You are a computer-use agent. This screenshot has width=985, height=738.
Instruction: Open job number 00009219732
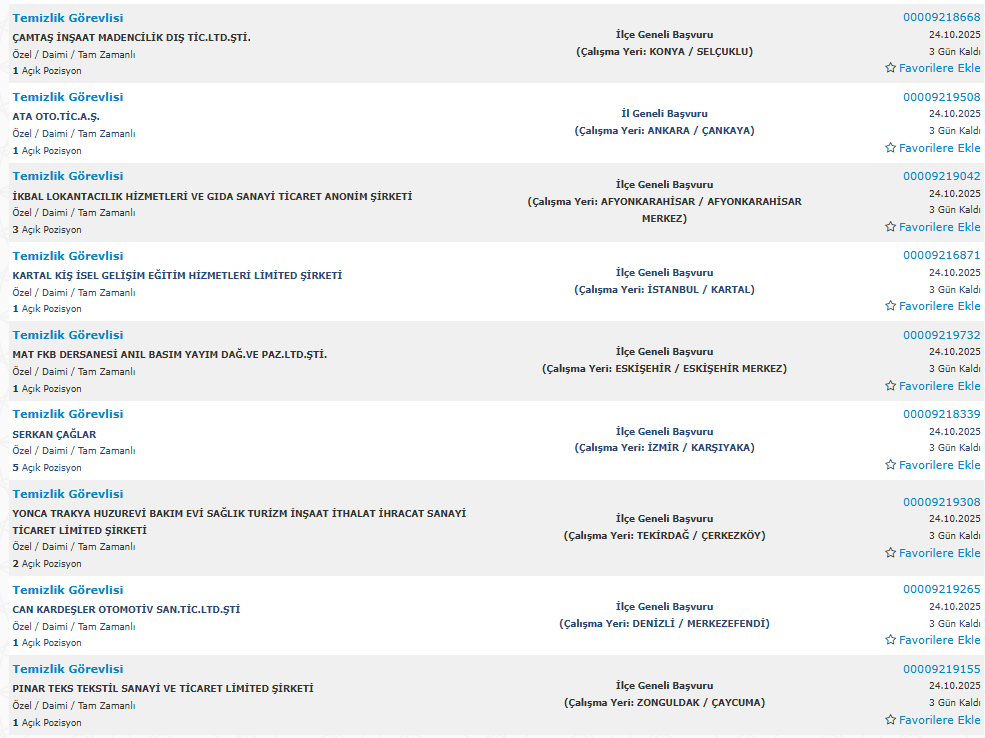(x=941, y=335)
